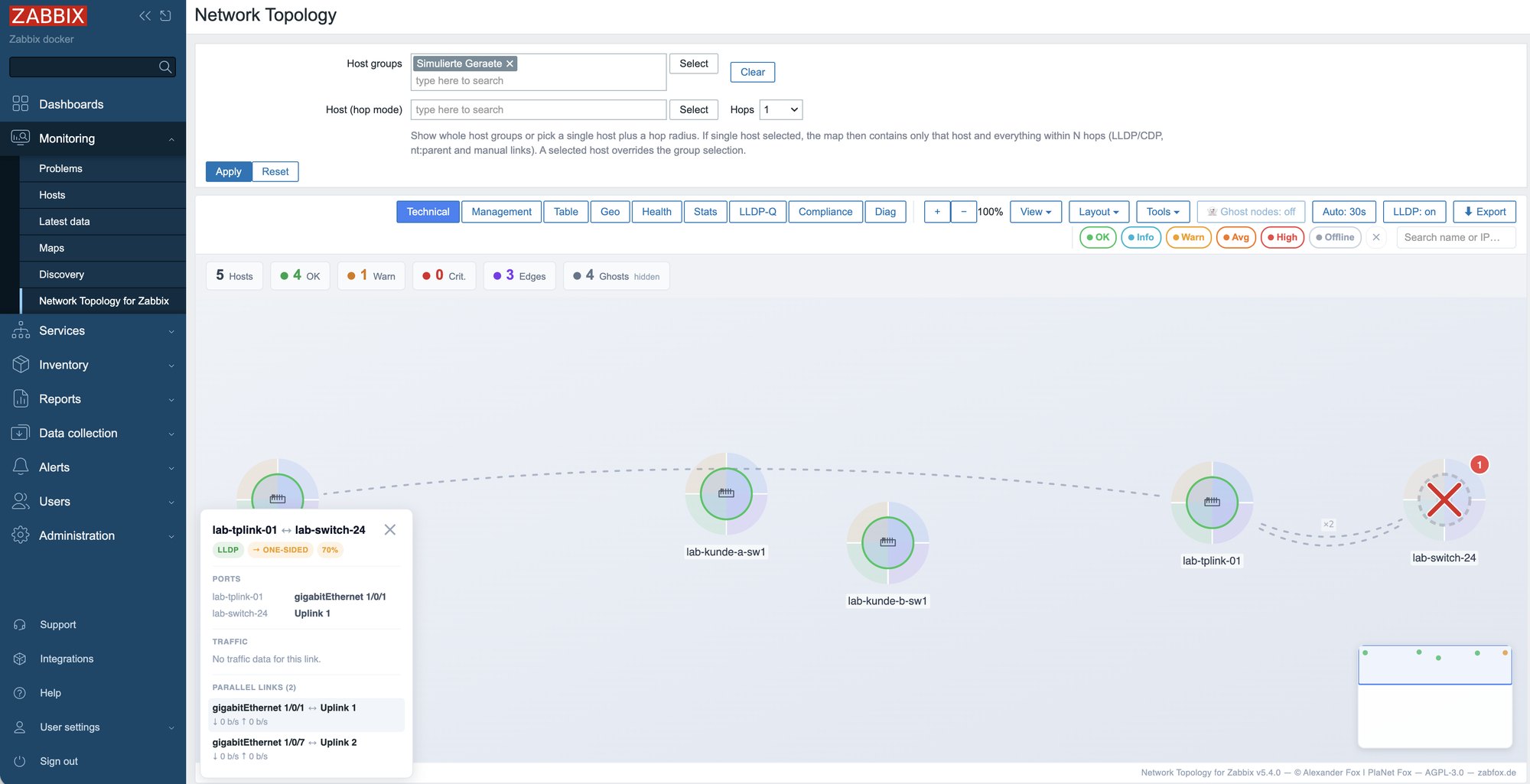Click the Apply filter button
Image resolution: width=1530 pixels, height=784 pixels.
(x=229, y=171)
